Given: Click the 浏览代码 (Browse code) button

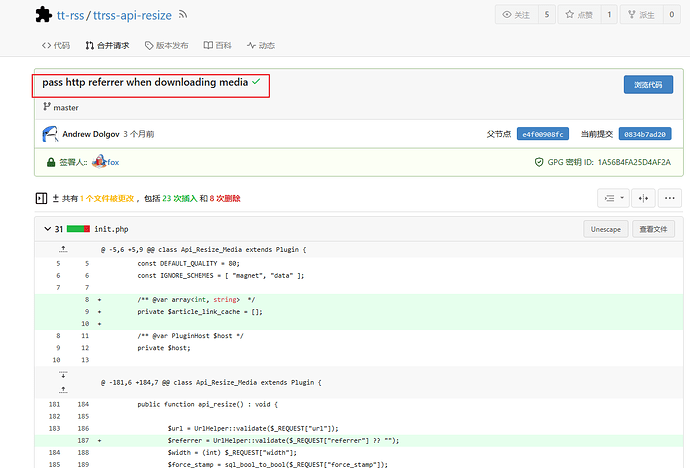Looking at the screenshot, I should tap(647, 85).
